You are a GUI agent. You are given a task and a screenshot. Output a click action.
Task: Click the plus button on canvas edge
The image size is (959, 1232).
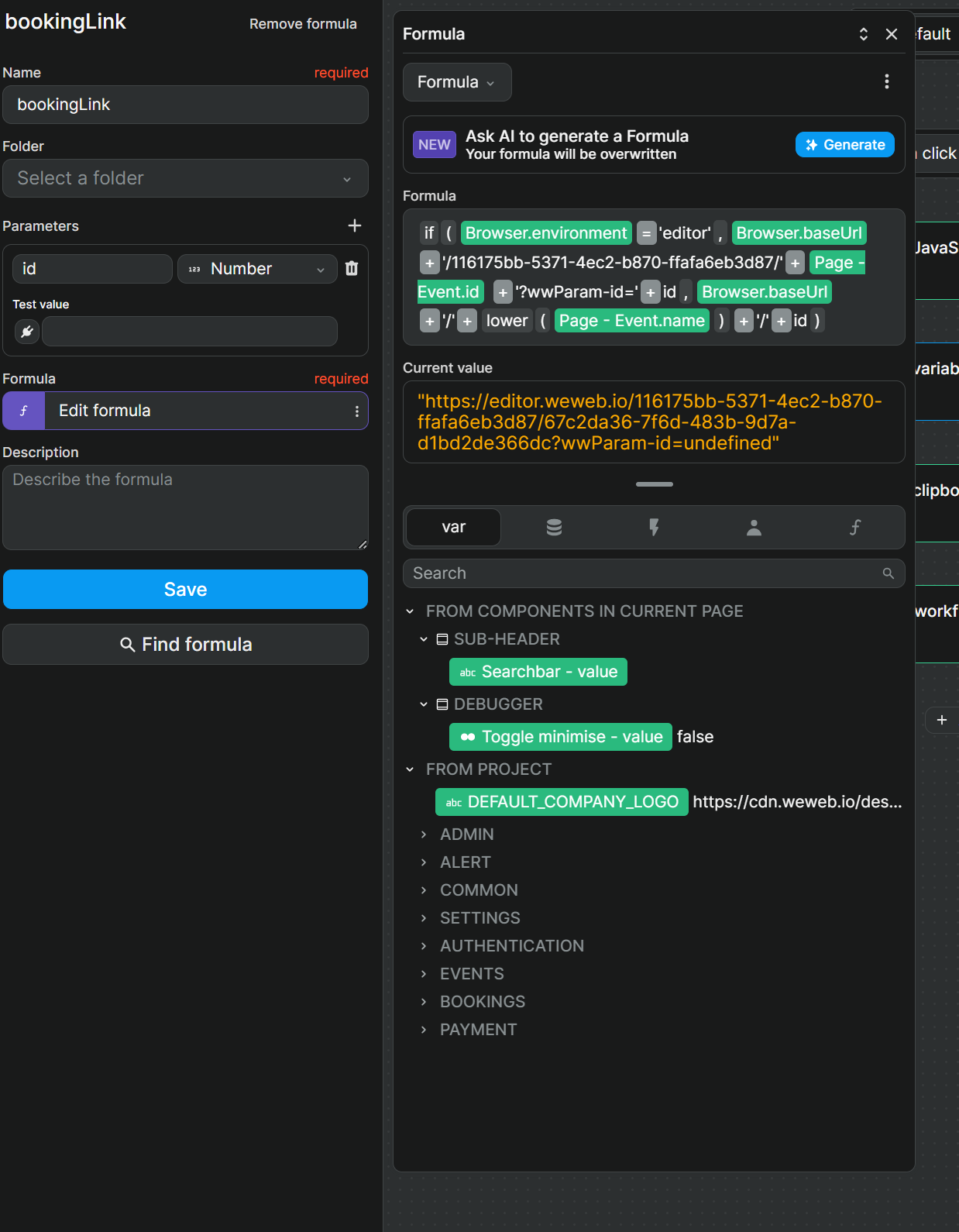click(942, 720)
